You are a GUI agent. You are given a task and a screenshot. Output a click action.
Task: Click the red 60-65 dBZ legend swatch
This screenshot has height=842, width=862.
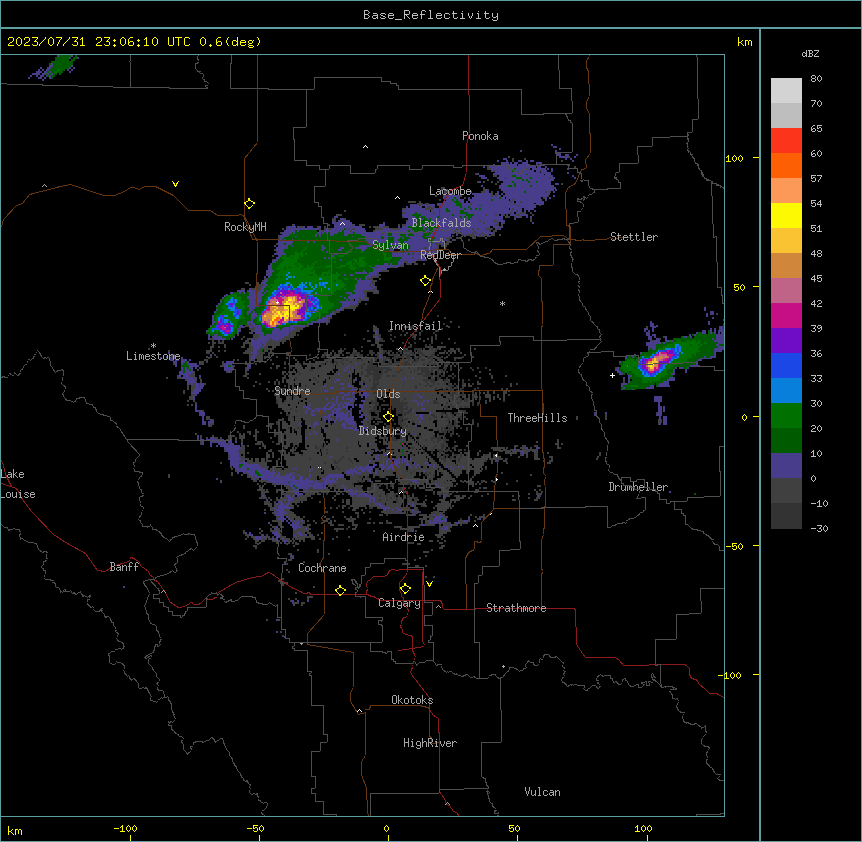pyautogui.click(x=786, y=141)
